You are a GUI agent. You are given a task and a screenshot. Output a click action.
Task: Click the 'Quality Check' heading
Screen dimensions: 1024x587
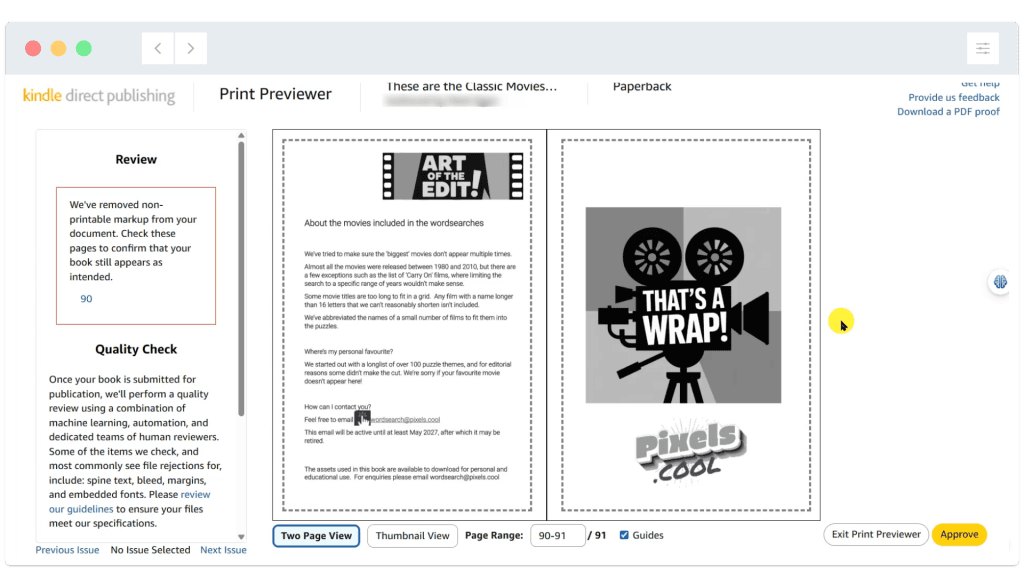[x=136, y=349]
